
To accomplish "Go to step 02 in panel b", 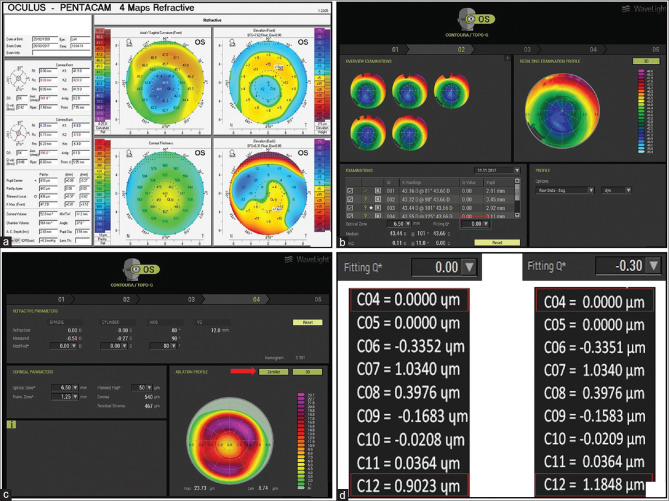I will click(461, 50).
